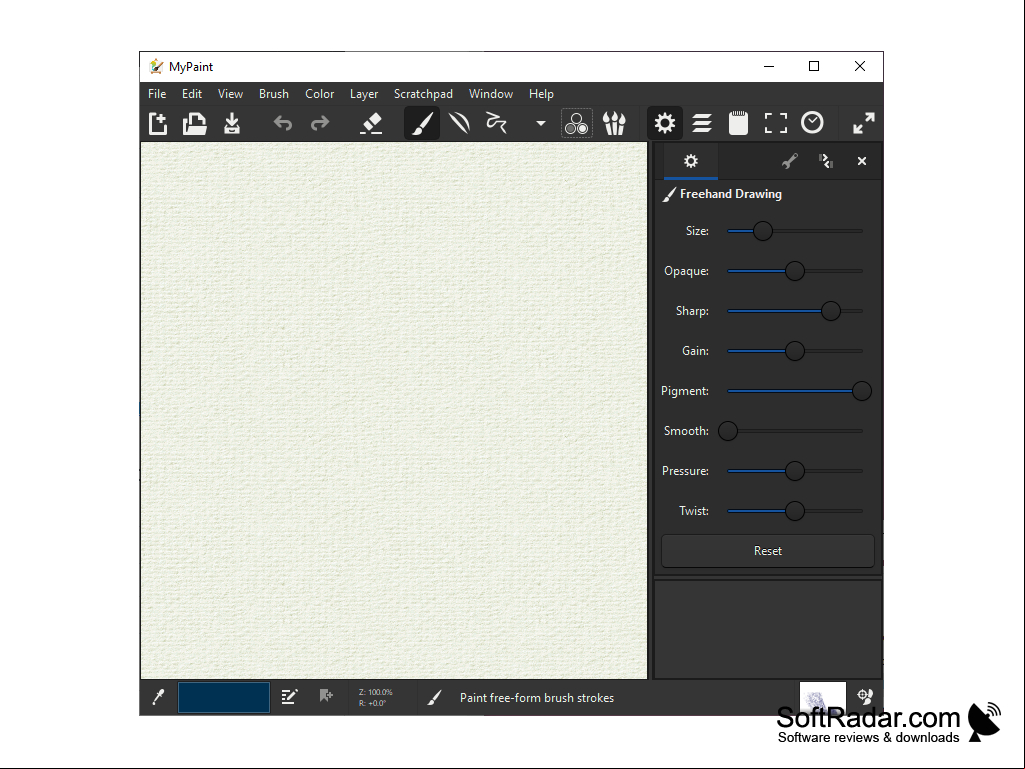Click the textured canvas area
The height and width of the screenshot is (769, 1025).
(394, 411)
